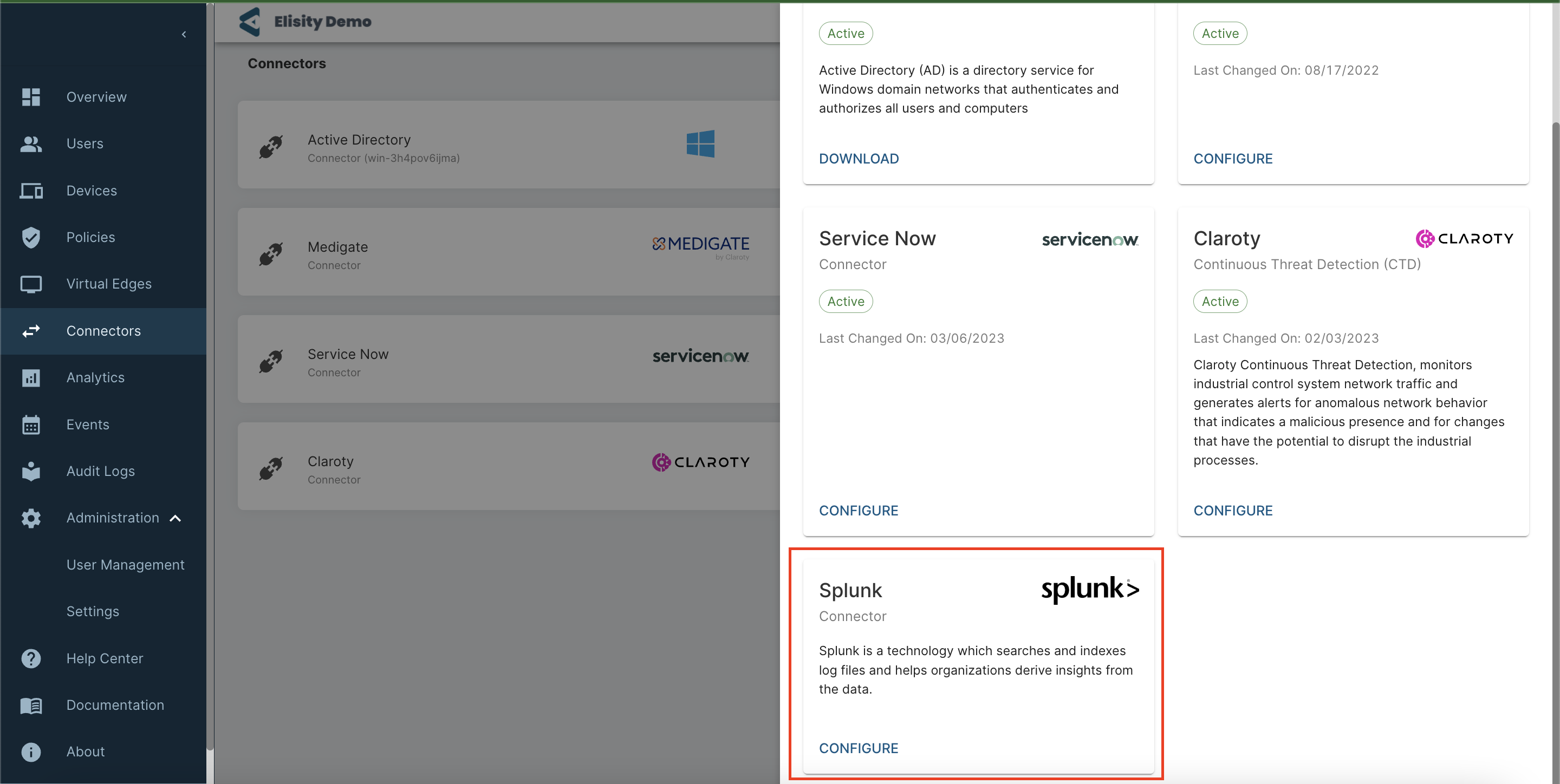
Task: Click DOWNLOAD on Active Directory card
Action: 859,159
